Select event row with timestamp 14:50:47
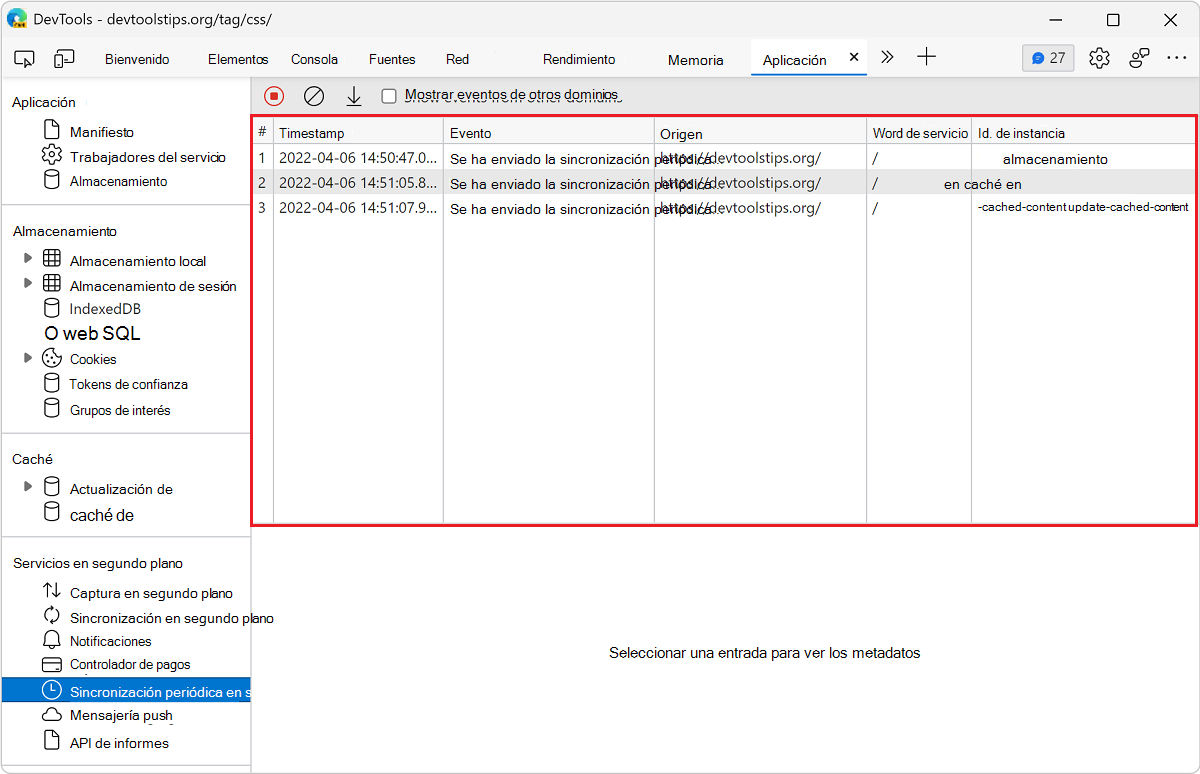 [724, 158]
